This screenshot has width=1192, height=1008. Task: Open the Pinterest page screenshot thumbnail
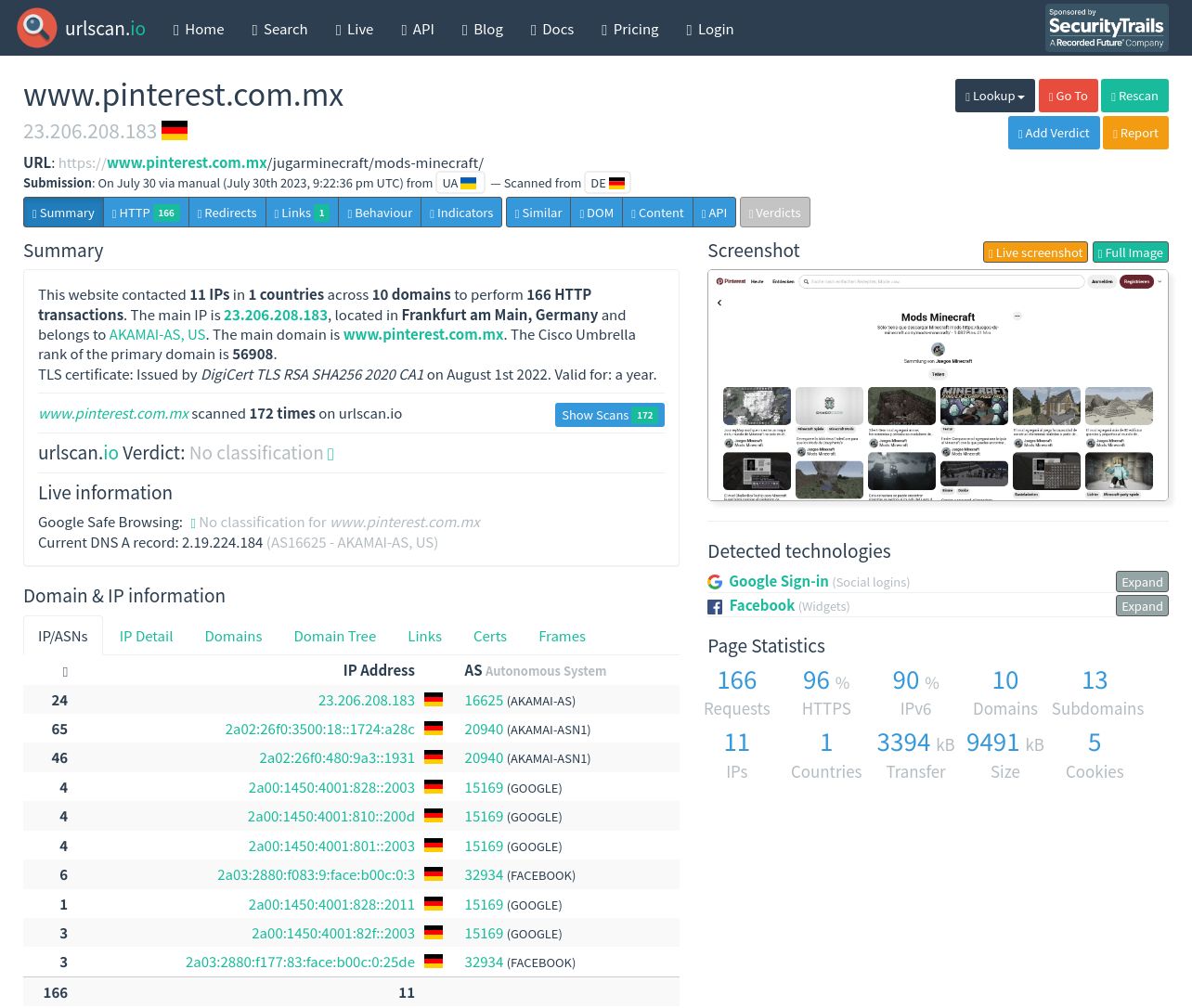tap(938, 385)
